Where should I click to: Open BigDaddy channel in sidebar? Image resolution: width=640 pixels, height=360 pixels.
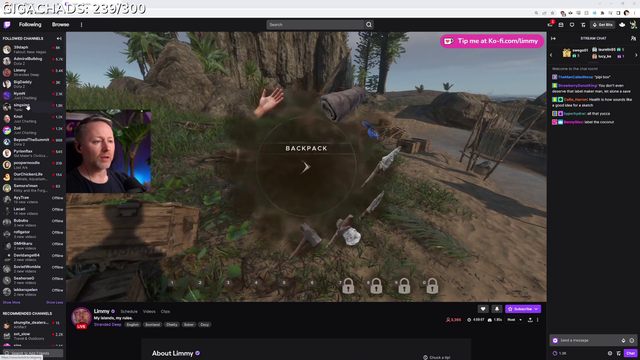click(33, 84)
